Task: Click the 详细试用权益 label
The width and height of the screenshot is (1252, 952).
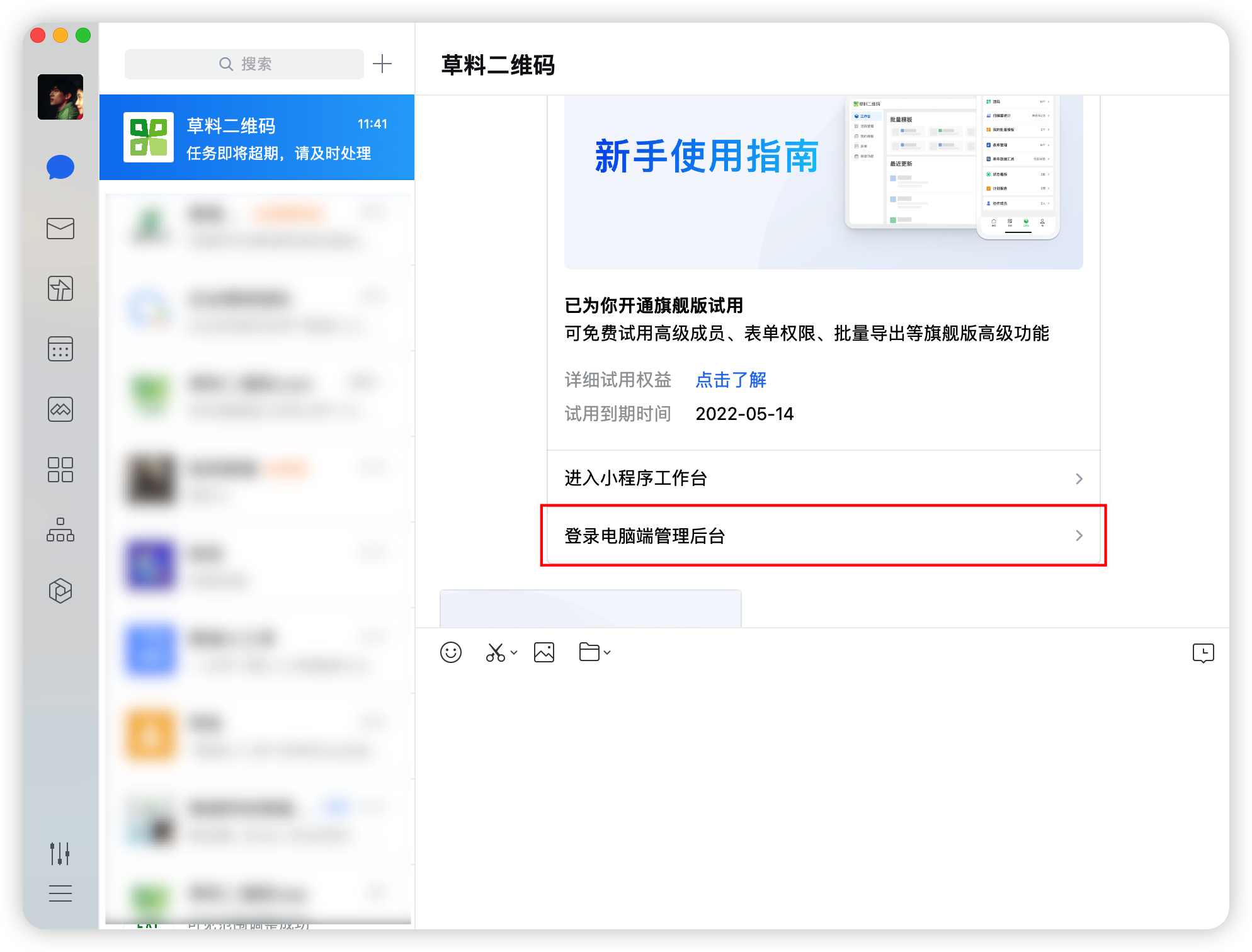Action: coord(618,380)
